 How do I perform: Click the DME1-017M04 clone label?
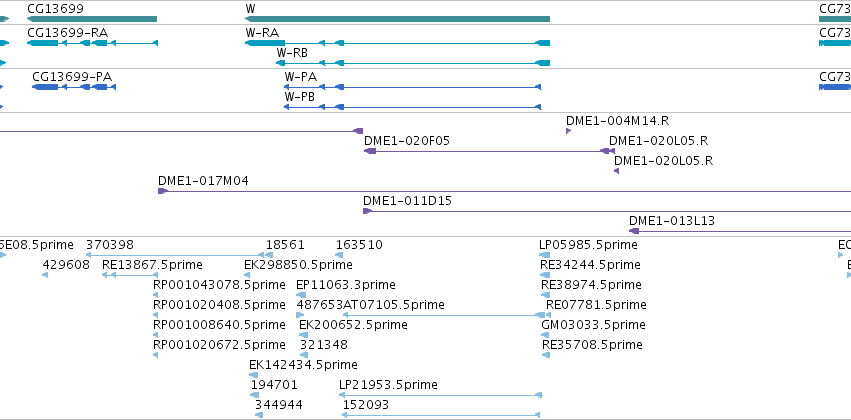pyautogui.click(x=204, y=181)
